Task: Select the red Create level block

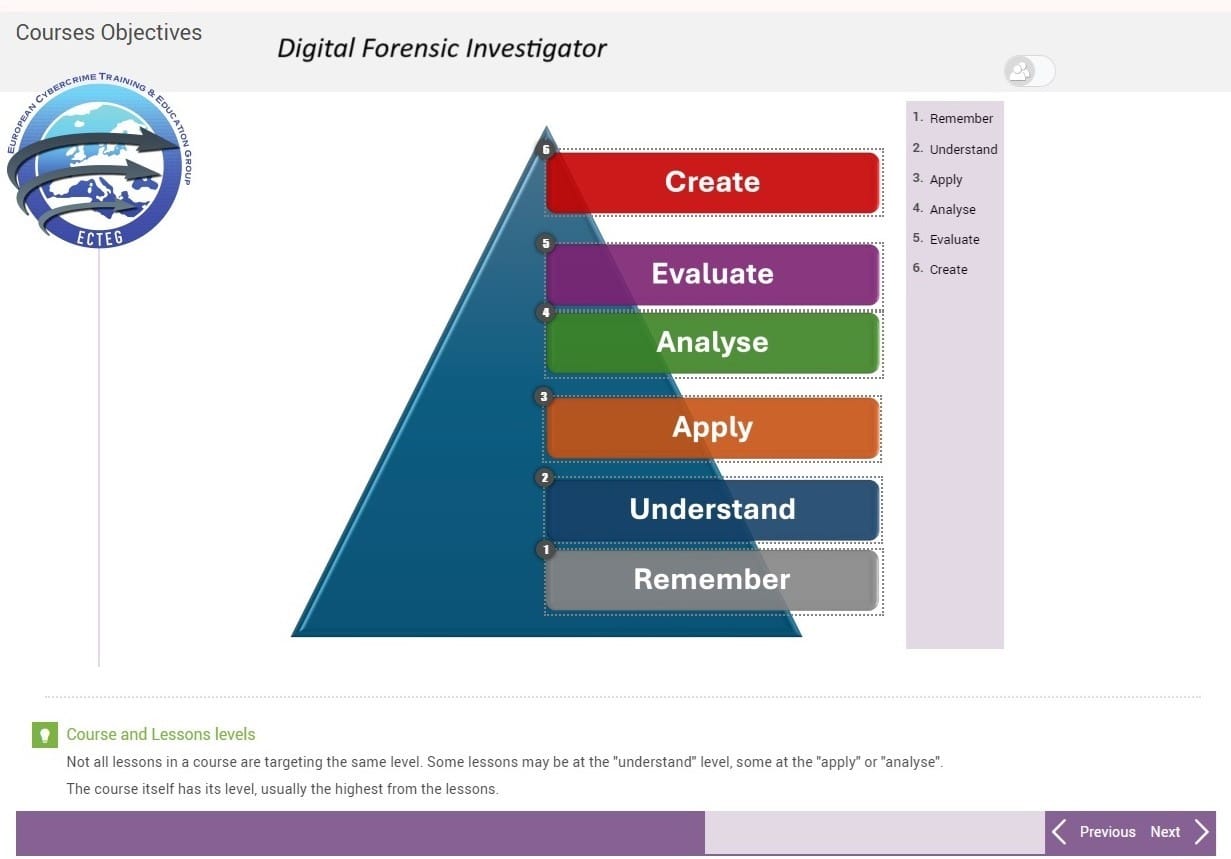Action: 712,182
